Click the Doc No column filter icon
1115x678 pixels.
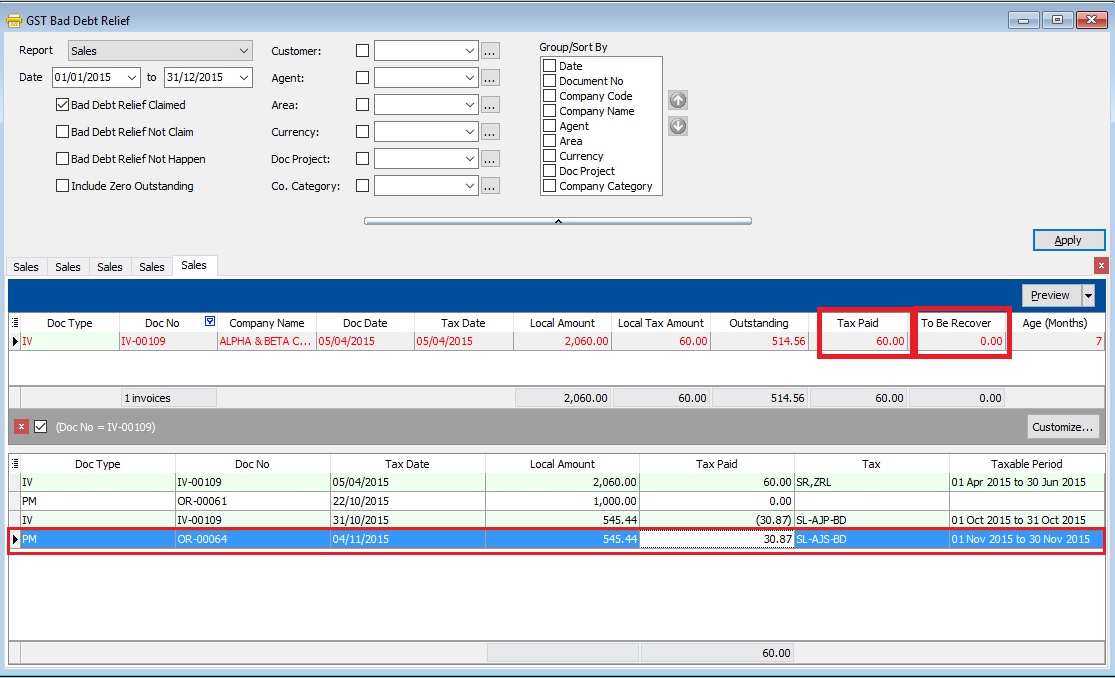pos(209,322)
